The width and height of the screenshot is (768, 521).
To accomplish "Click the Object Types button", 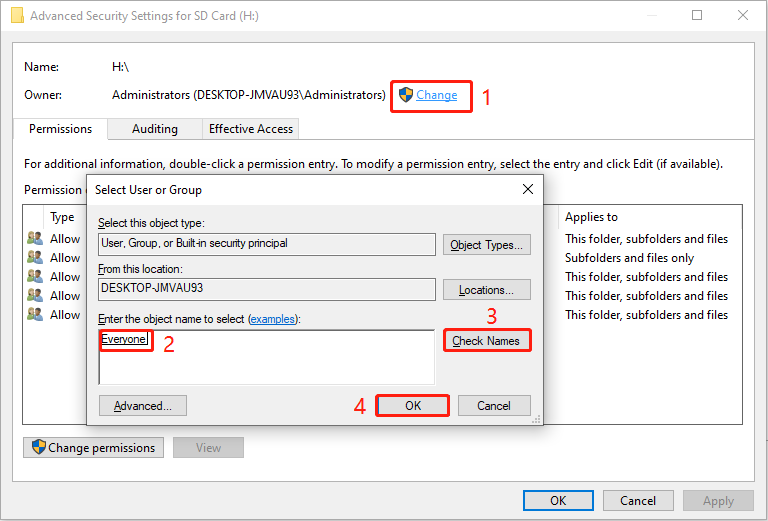I will pyautogui.click(x=486, y=244).
